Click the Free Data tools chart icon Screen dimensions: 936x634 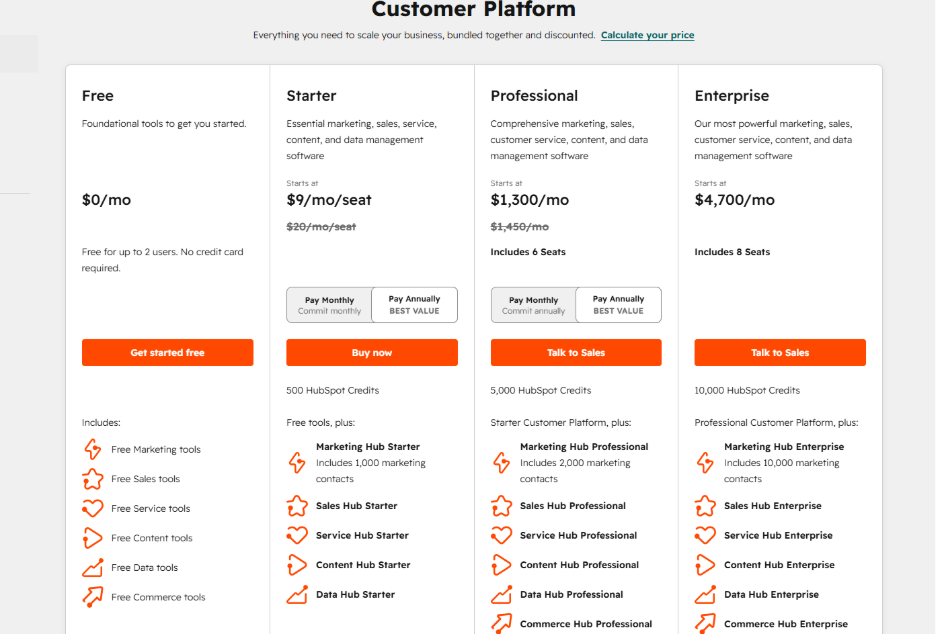tap(93, 568)
